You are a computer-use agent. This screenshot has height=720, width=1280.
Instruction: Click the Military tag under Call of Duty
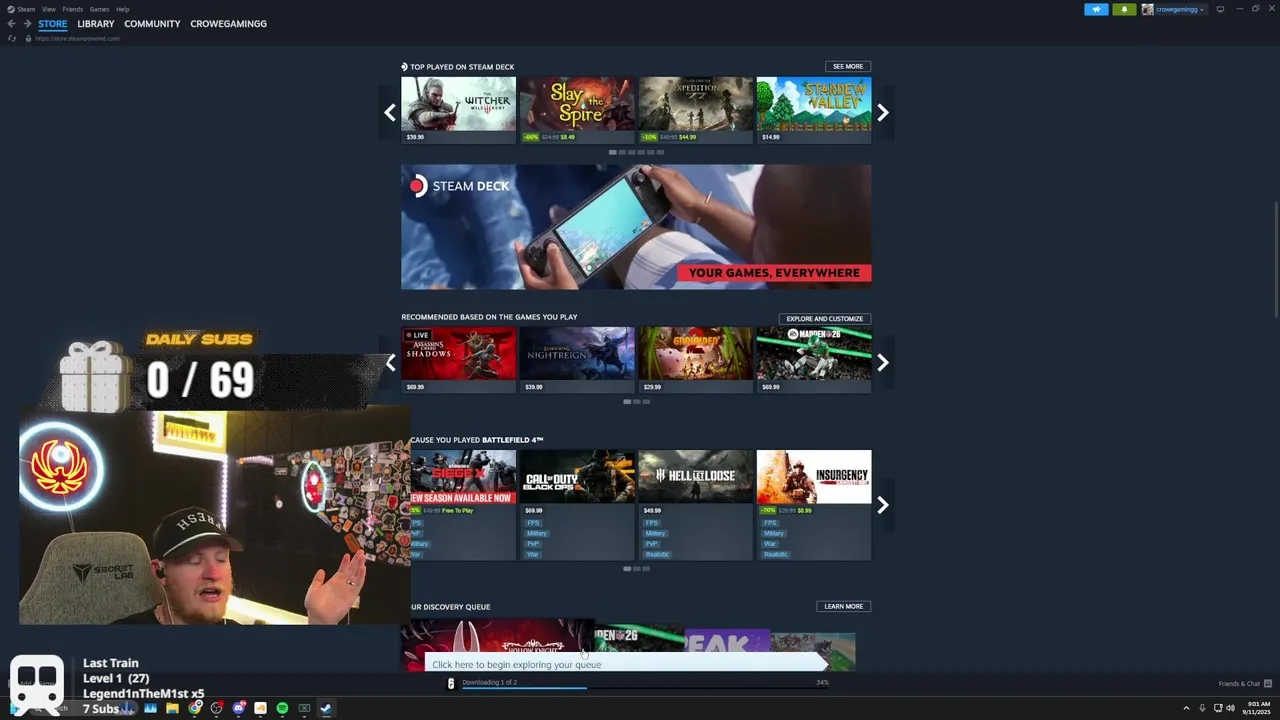pos(537,533)
